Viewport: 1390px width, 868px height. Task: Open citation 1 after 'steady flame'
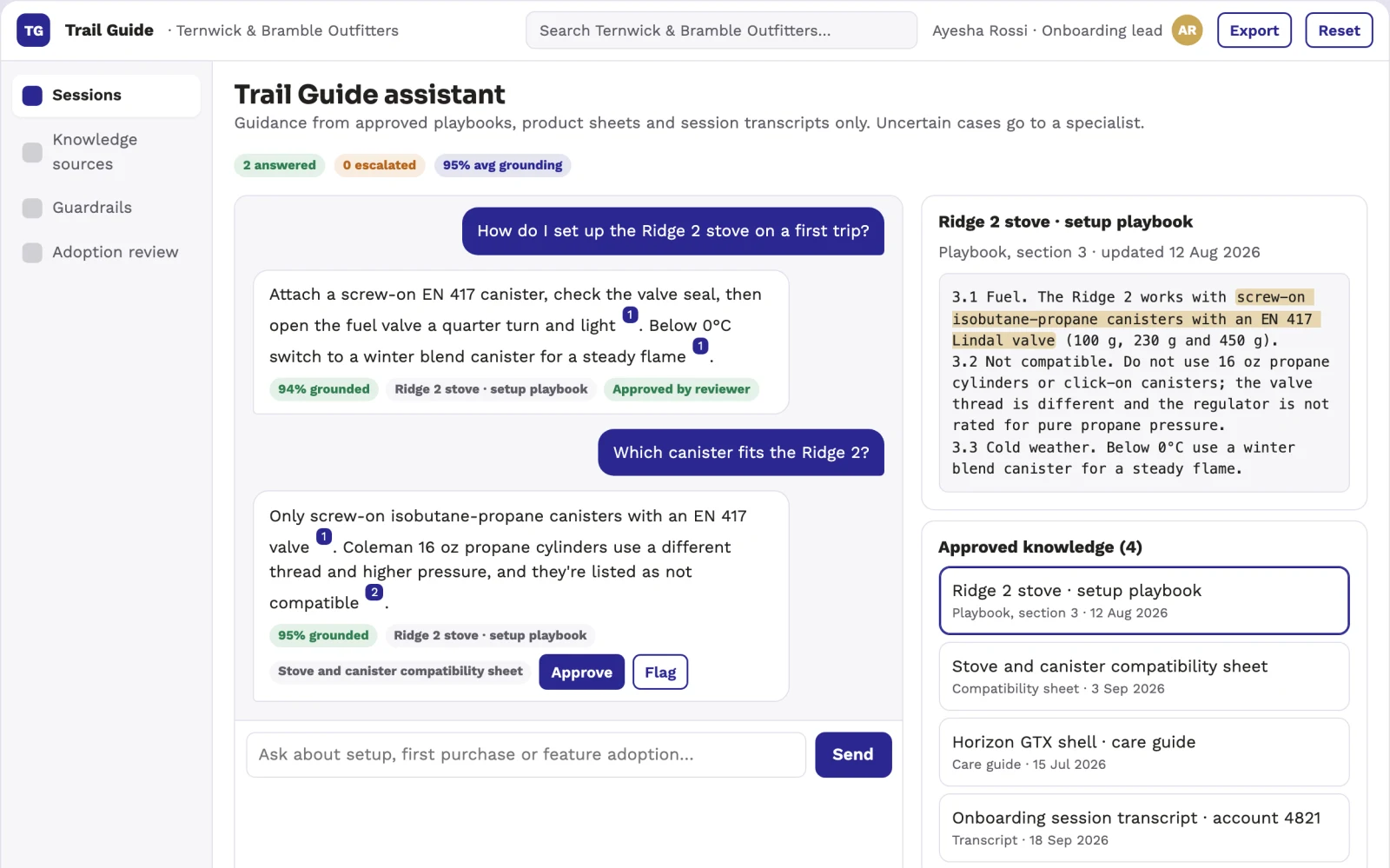click(700, 346)
